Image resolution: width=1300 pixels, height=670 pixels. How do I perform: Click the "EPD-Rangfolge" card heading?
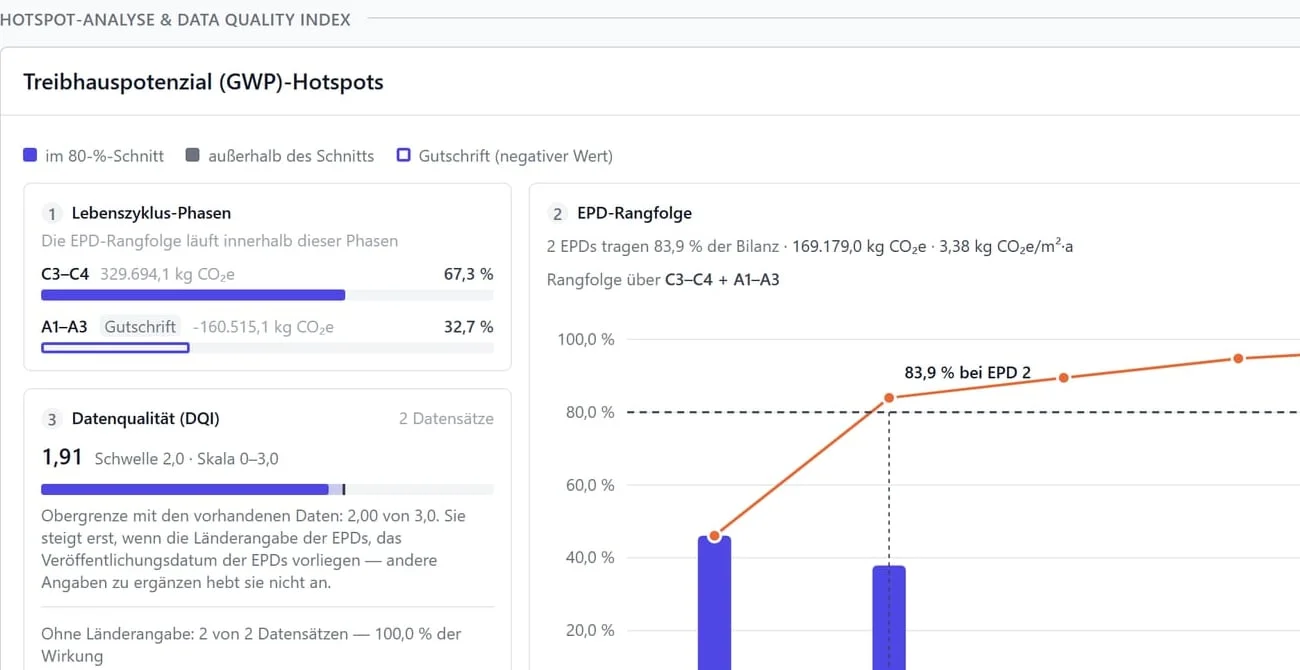(634, 213)
